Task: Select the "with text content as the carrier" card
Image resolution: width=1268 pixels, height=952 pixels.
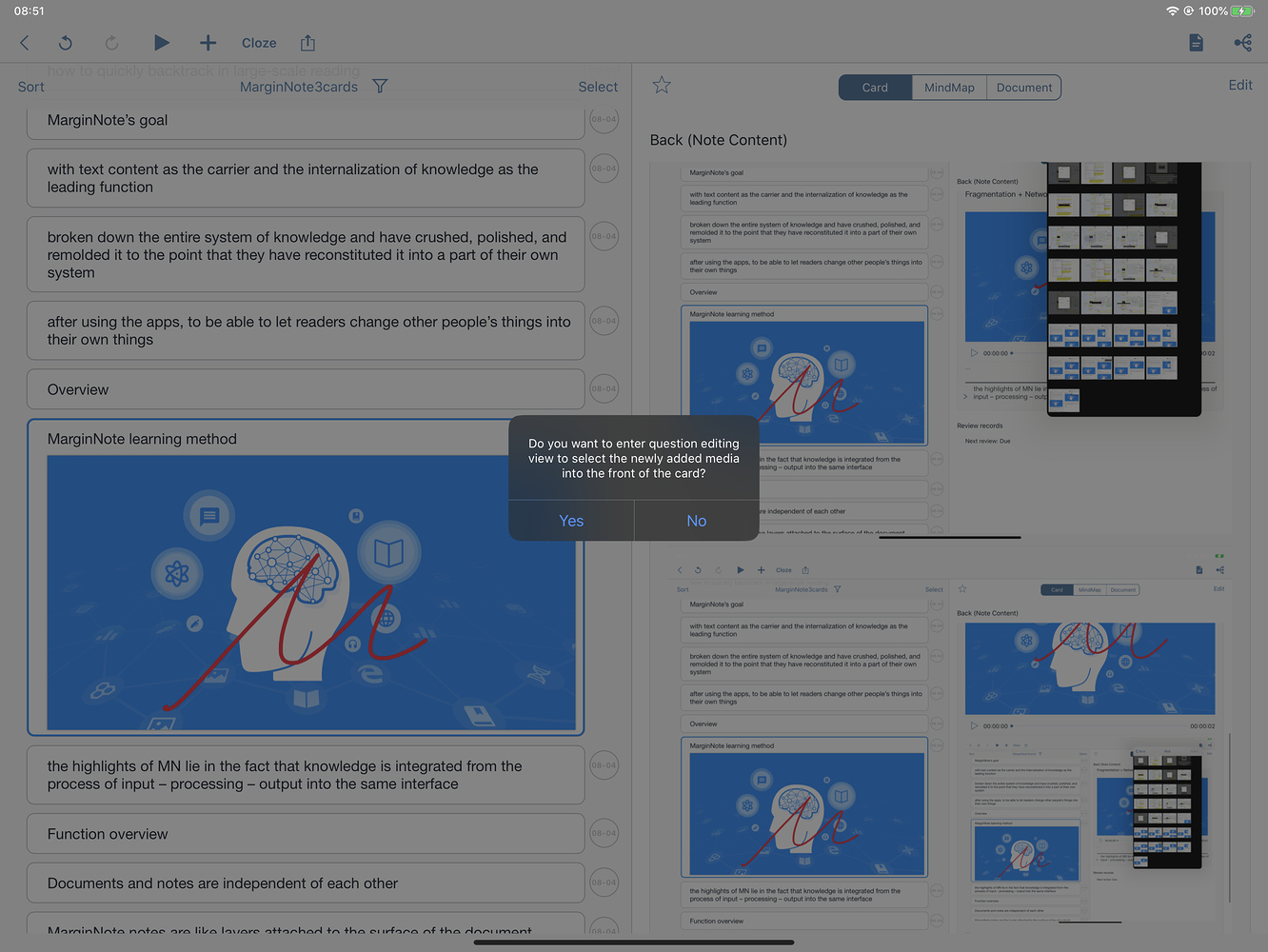Action: pos(306,178)
